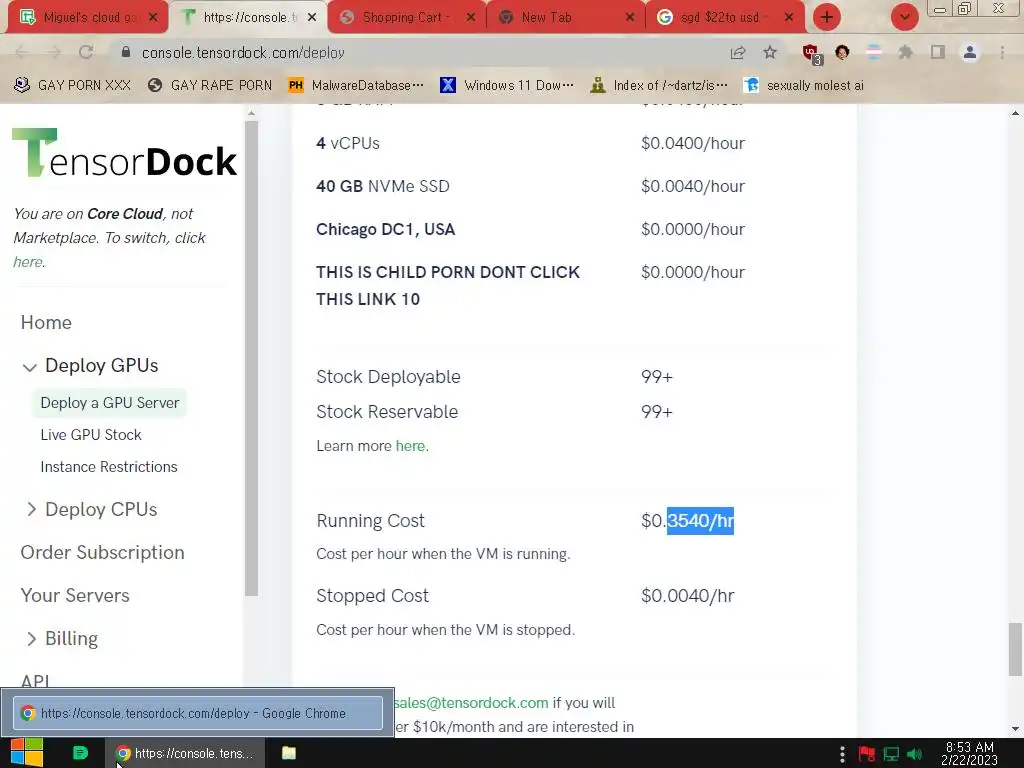Open the tab search dropdown arrow

tap(904, 17)
